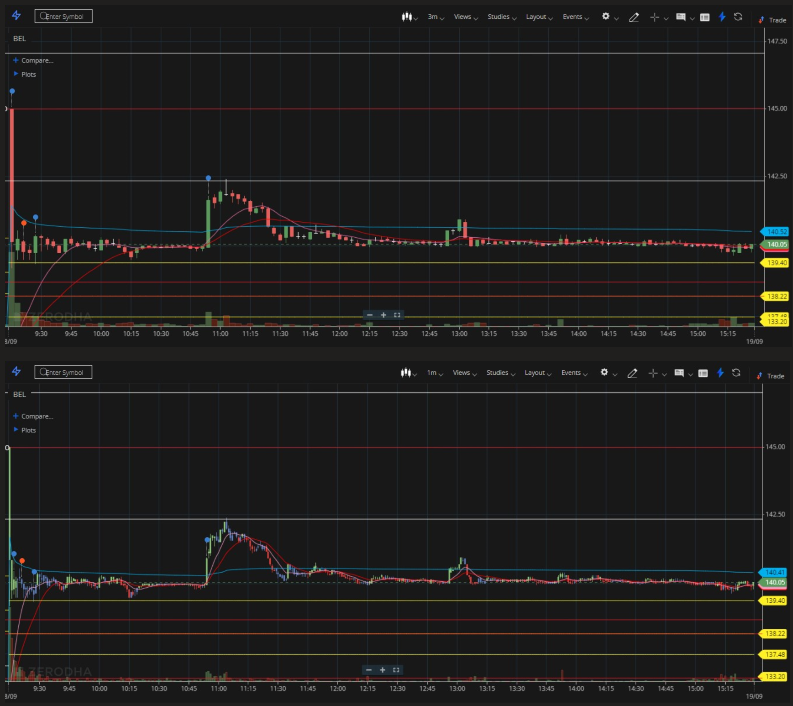Click info tooltip icon in 3m chart

tap(681, 17)
